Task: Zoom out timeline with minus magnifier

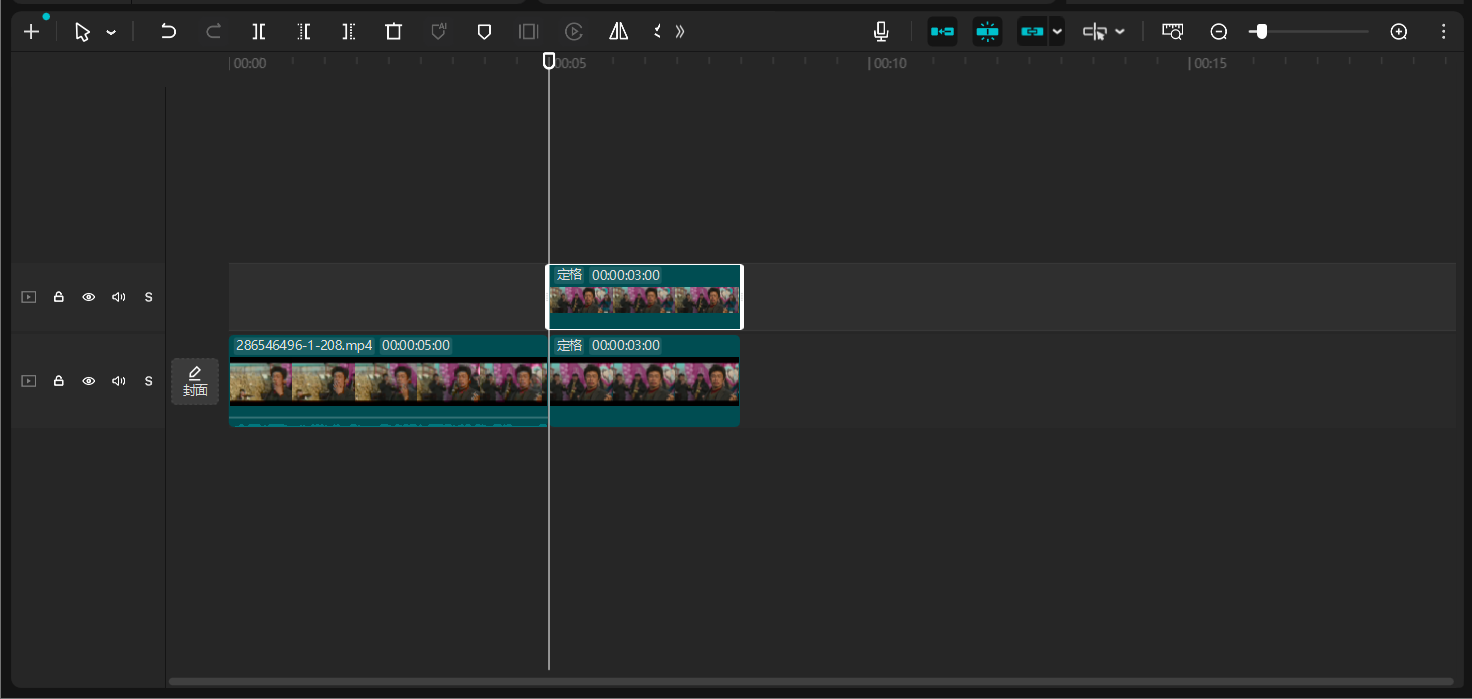Action: (1219, 32)
